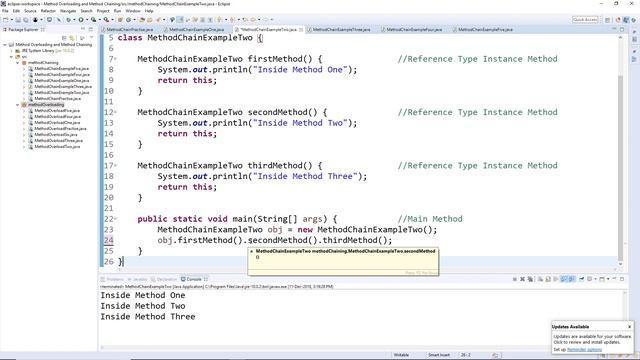Click Writable in the status bar

tap(401, 355)
